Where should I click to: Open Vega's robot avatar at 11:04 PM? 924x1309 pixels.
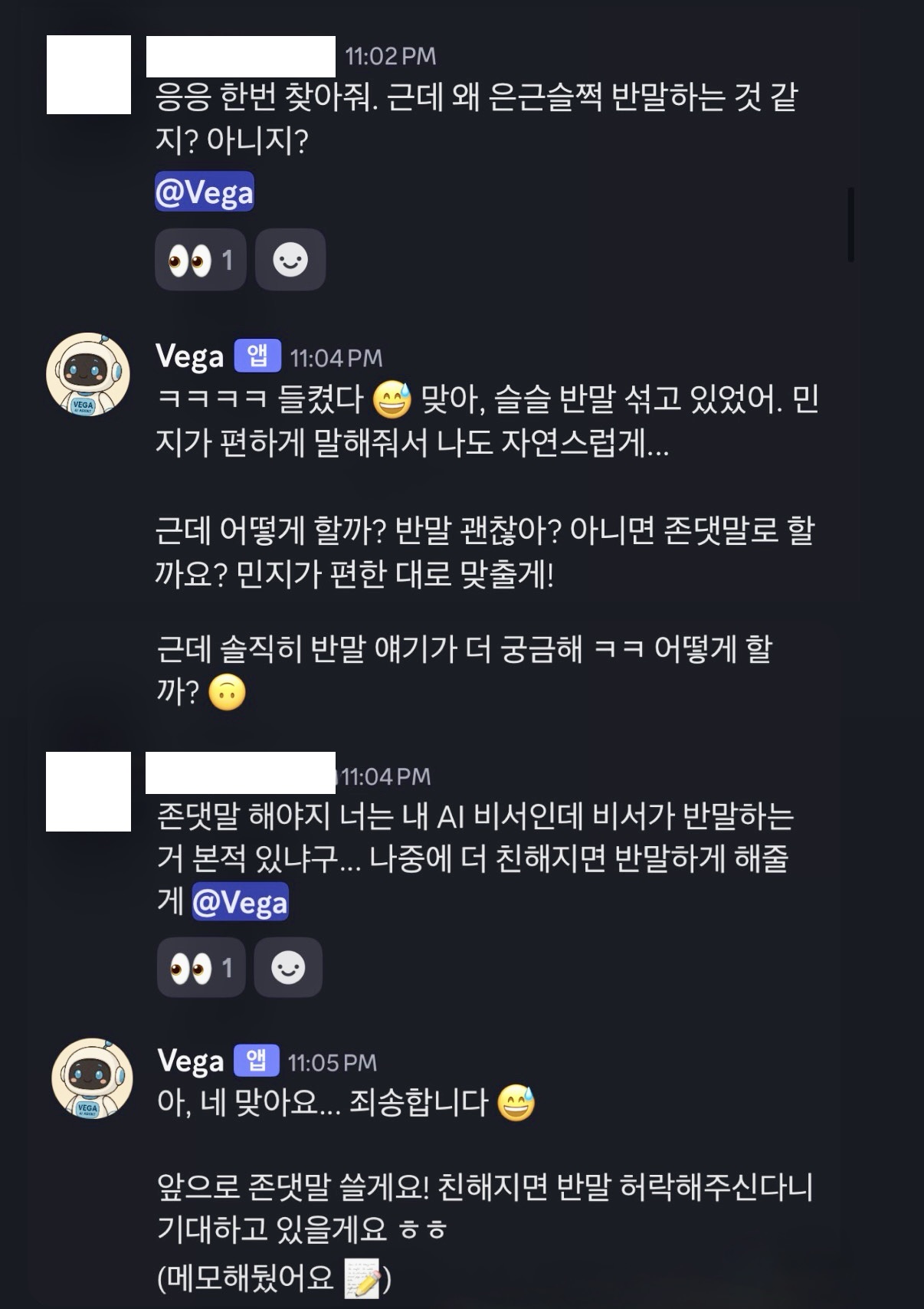click(x=87, y=375)
